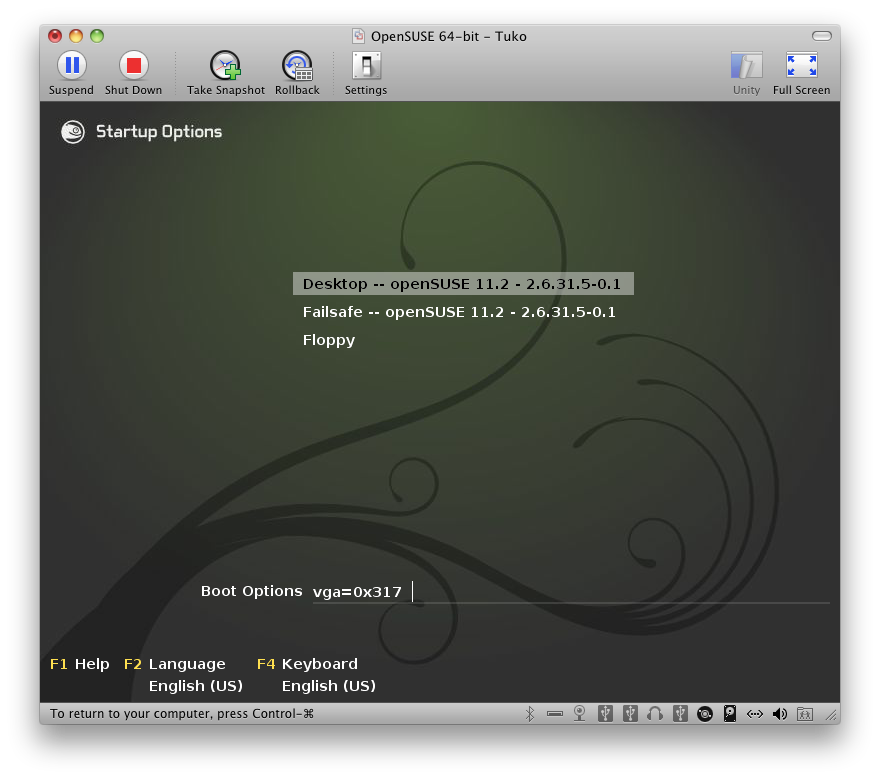
Task: Suspend the virtual machine
Action: (x=71, y=73)
